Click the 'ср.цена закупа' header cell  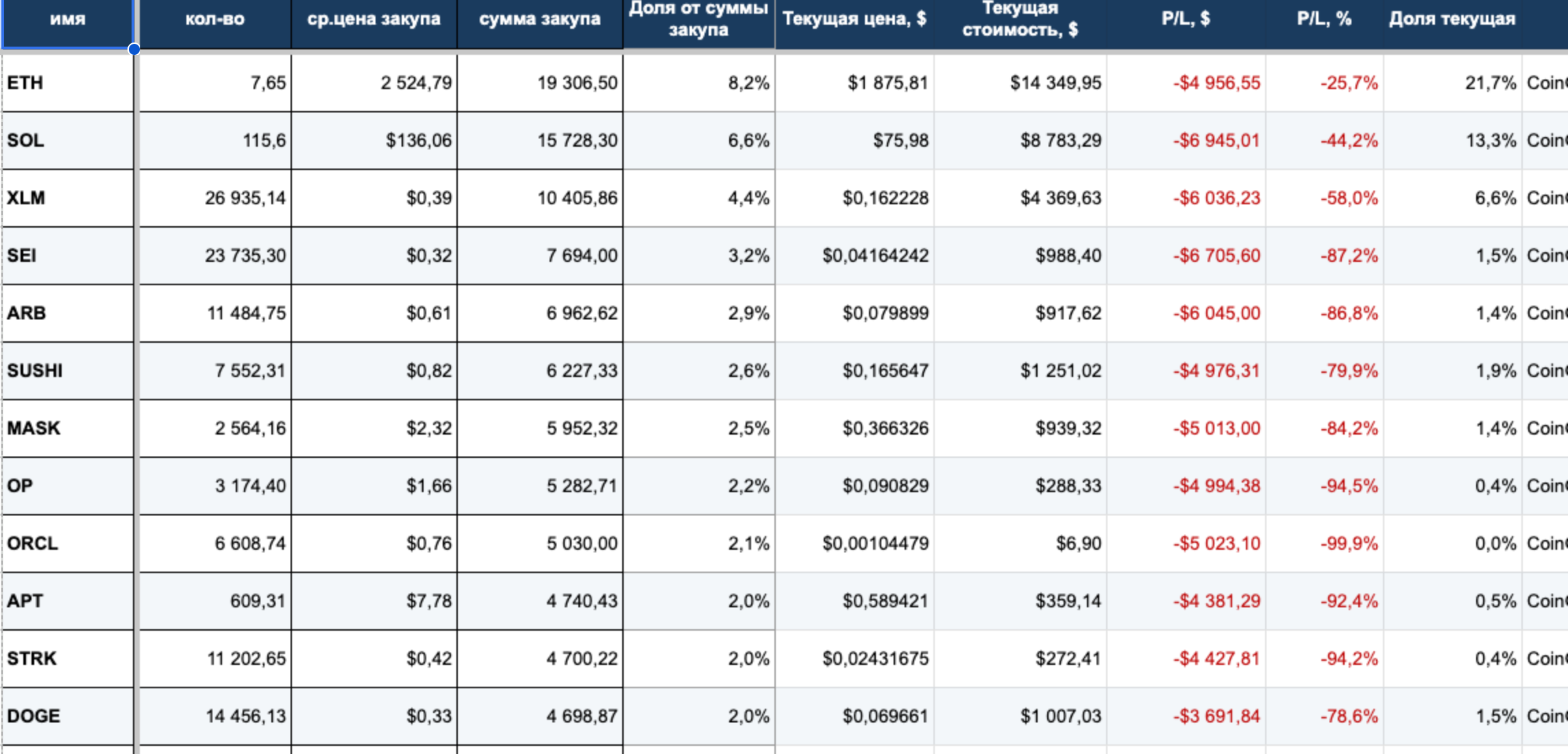coord(374,23)
